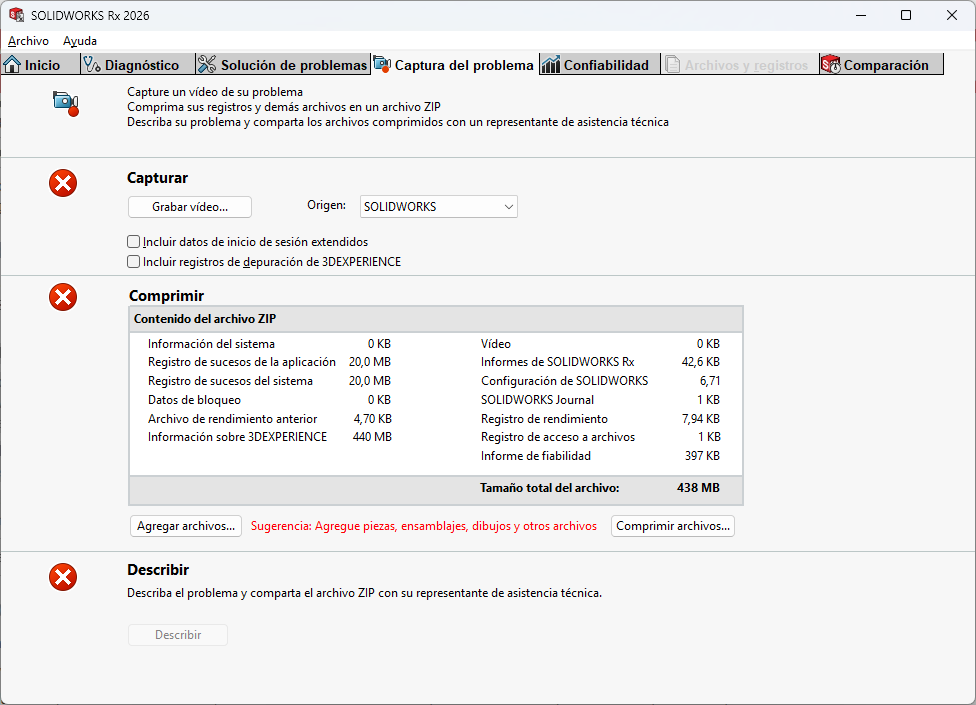Minimize the SOLIDWORKS Rx window
This screenshot has width=976, height=705.
click(861, 16)
